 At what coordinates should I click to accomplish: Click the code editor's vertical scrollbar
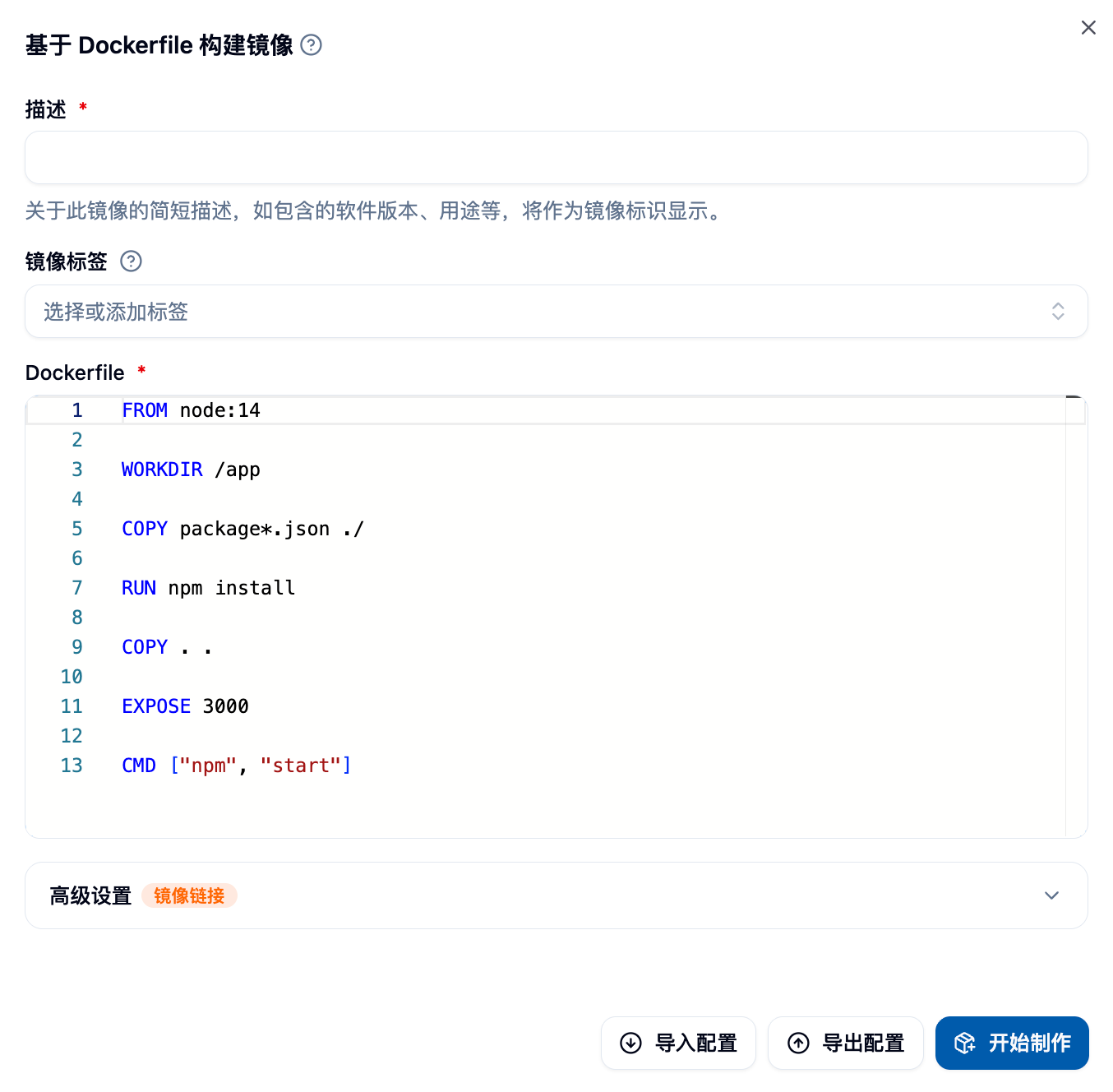point(1076,617)
